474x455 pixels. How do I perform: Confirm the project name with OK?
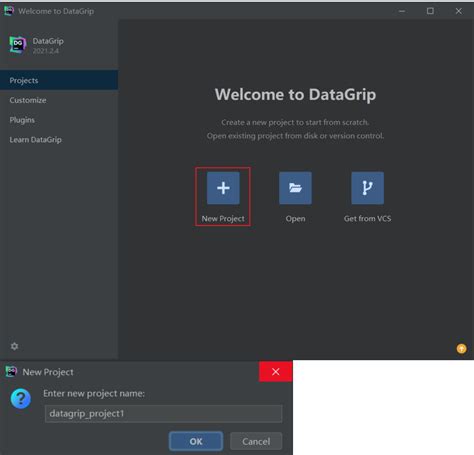tap(196, 441)
